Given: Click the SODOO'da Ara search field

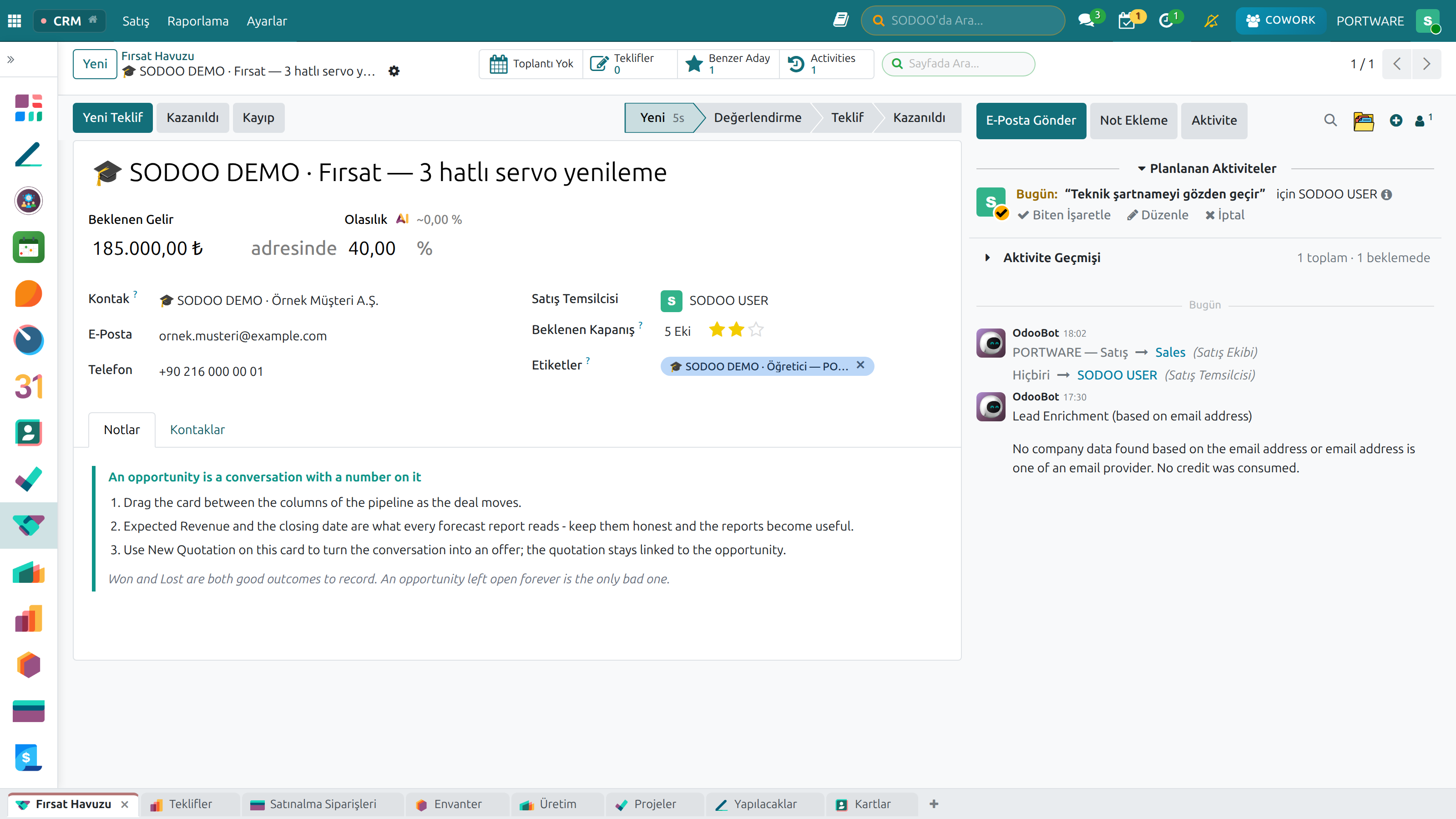Looking at the screenshot, I should 963,20.
